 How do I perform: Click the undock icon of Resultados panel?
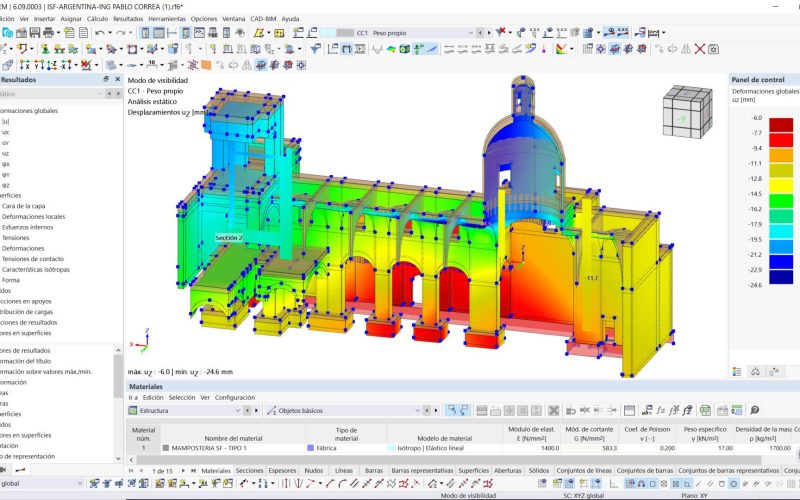point(106,79)
